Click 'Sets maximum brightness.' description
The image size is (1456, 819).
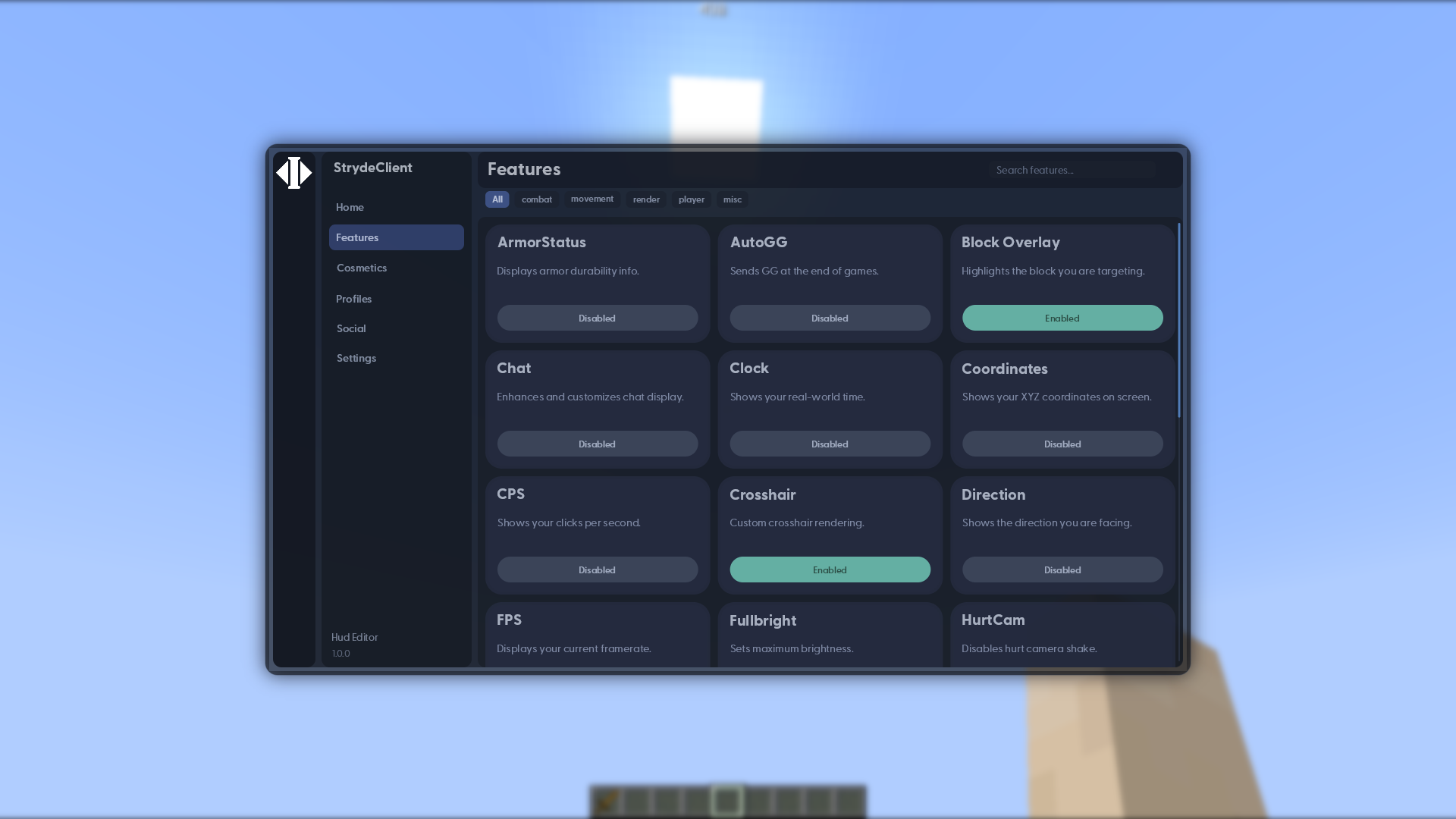792,648
